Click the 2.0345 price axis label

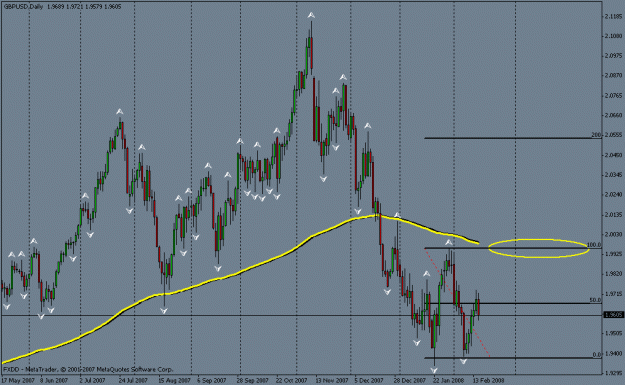tap(613, 175)
